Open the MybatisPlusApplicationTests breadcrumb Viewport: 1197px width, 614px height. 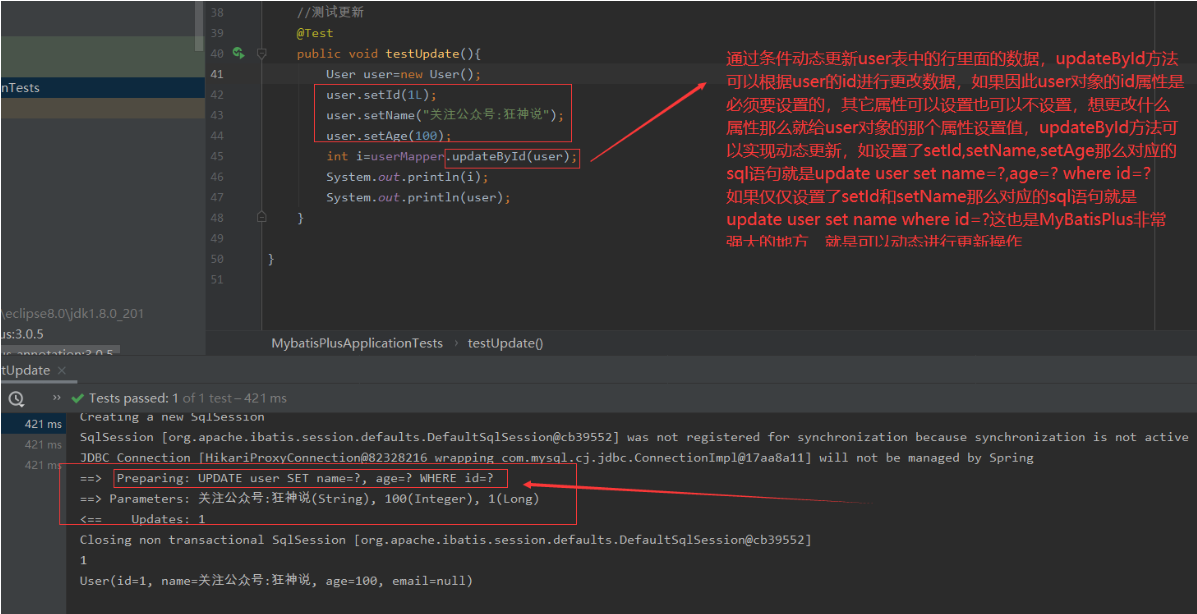point(358,342)
